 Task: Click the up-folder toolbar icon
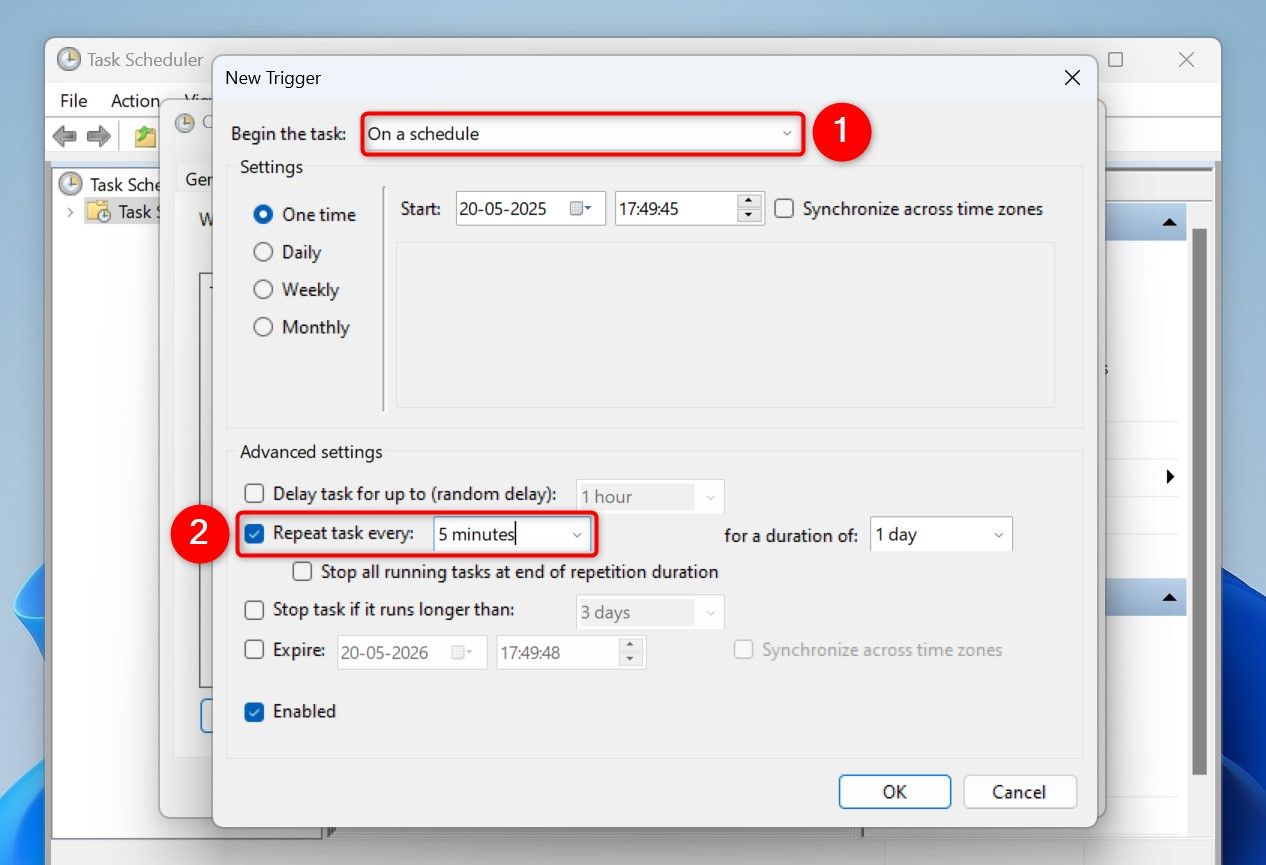146,136
